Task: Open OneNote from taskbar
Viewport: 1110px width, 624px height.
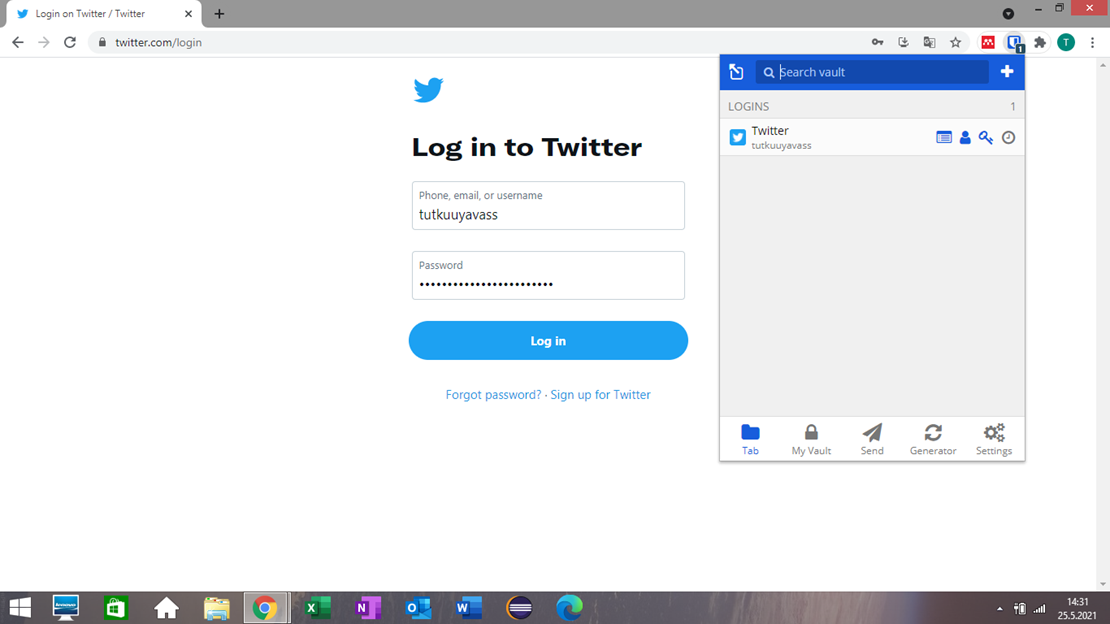Action: [368, 608]
